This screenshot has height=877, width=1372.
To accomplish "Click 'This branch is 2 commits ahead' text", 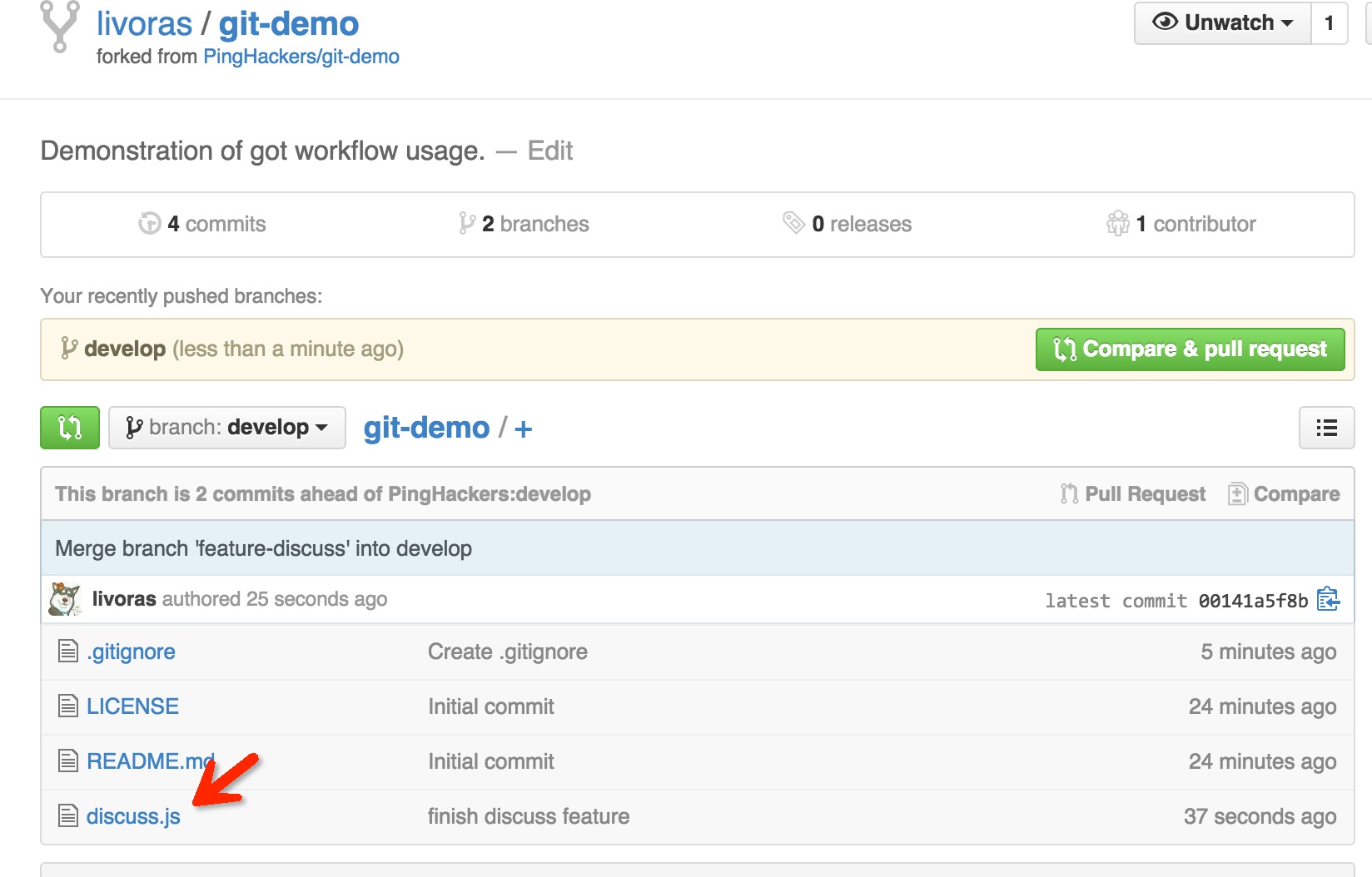I will (323, 494).
